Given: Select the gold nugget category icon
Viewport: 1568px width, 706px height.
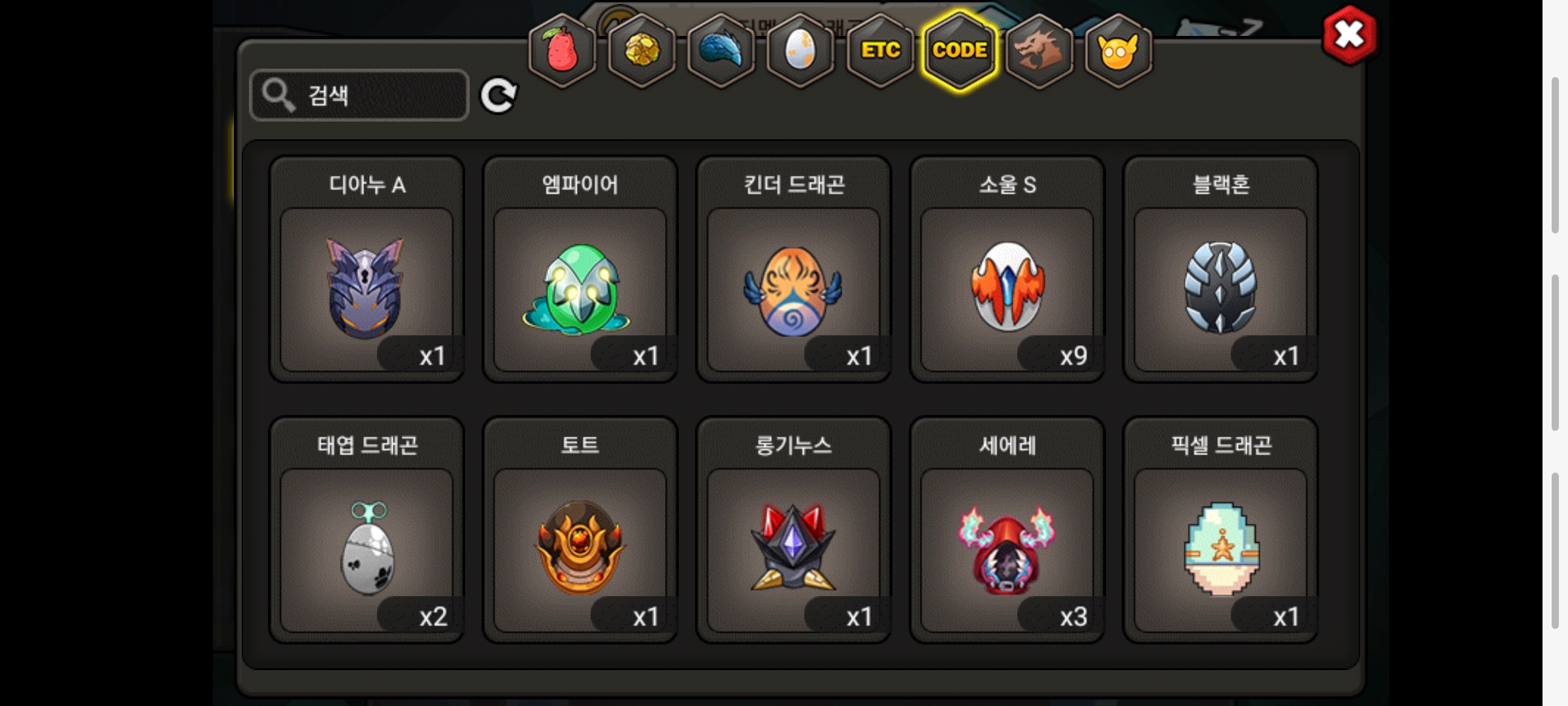Looking at the screenshot, I should click(642, 51).
